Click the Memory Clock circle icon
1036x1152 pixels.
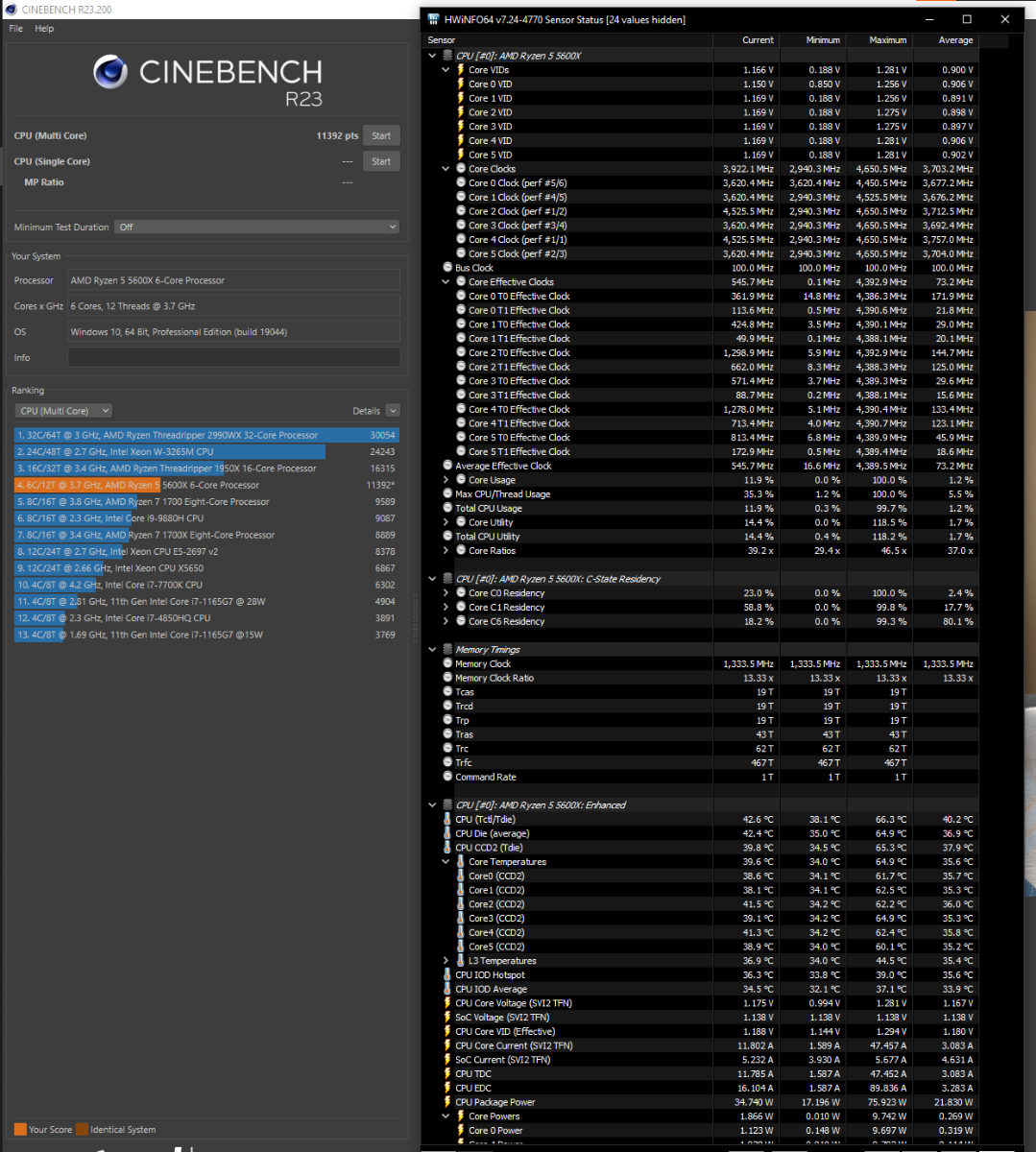coord(447,663)
